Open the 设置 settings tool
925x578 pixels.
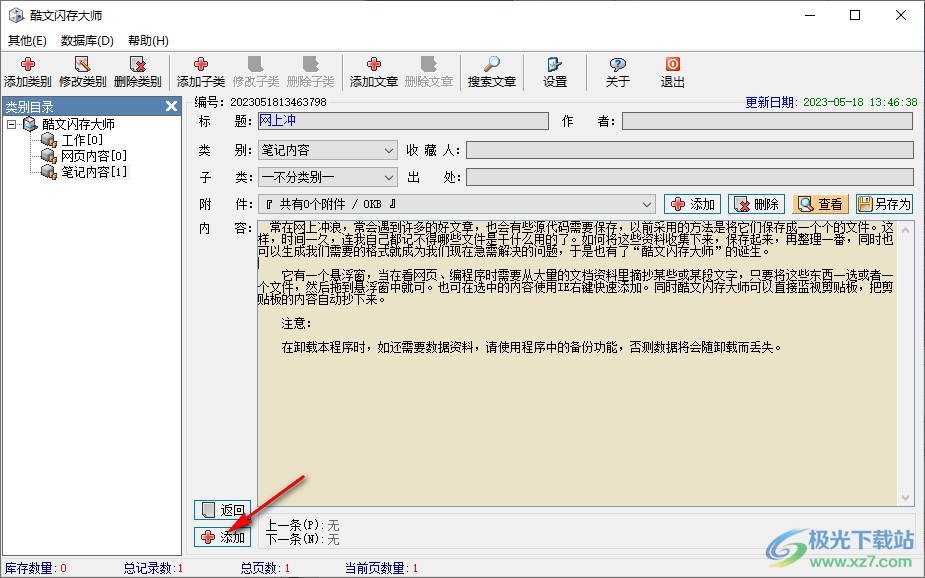coord(555,72)
